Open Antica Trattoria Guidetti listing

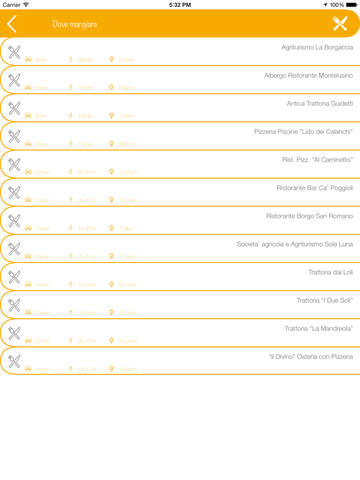point(180,108)
